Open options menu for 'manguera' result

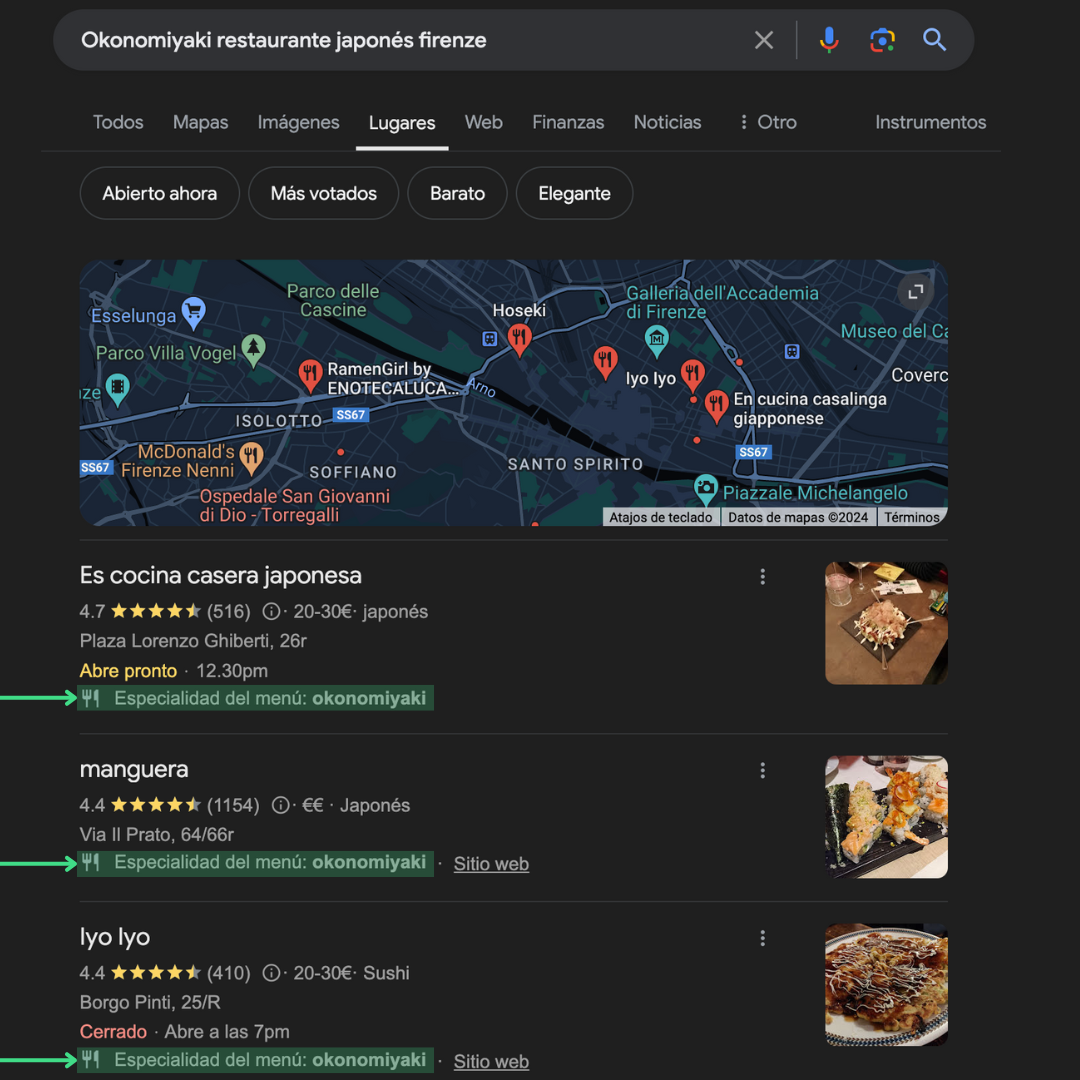click(x=762, y=770)
